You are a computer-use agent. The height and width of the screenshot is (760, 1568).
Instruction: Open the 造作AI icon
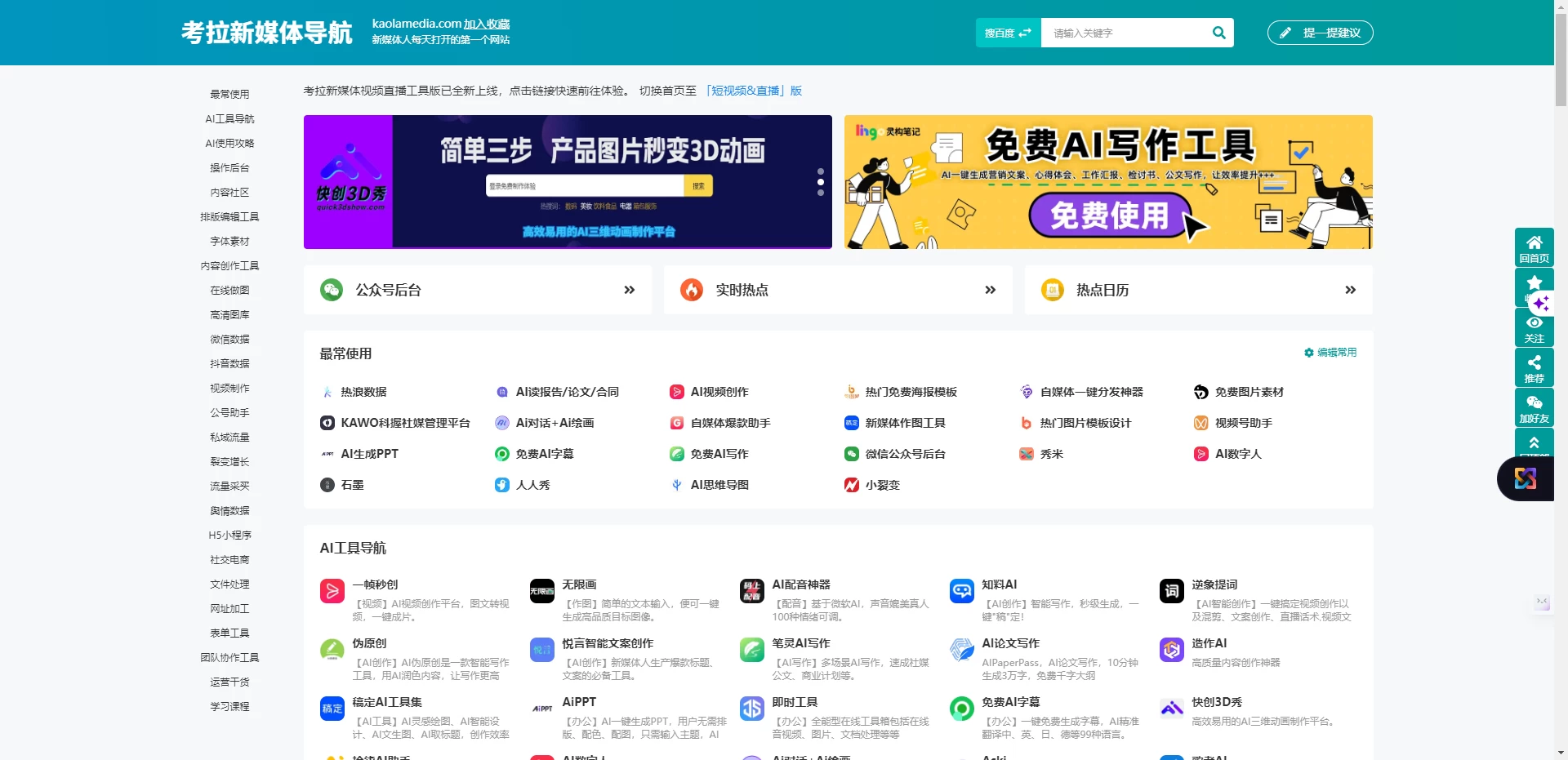click(1171, 650)
